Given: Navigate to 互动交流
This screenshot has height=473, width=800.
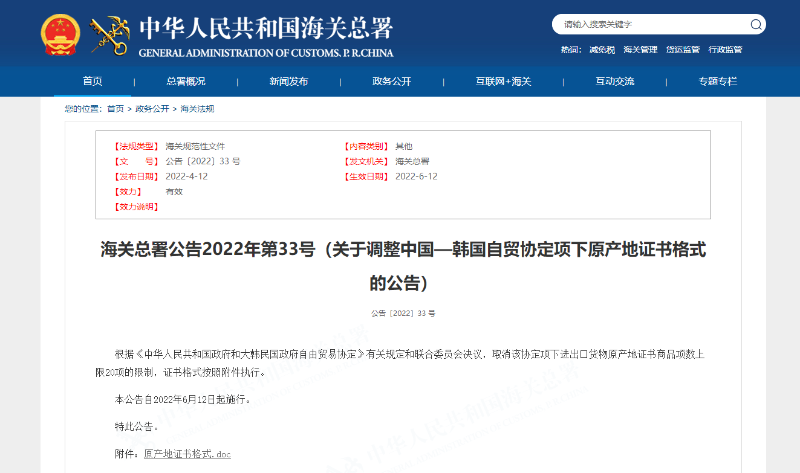Looking at the screenshot, I should coord(615,81).
